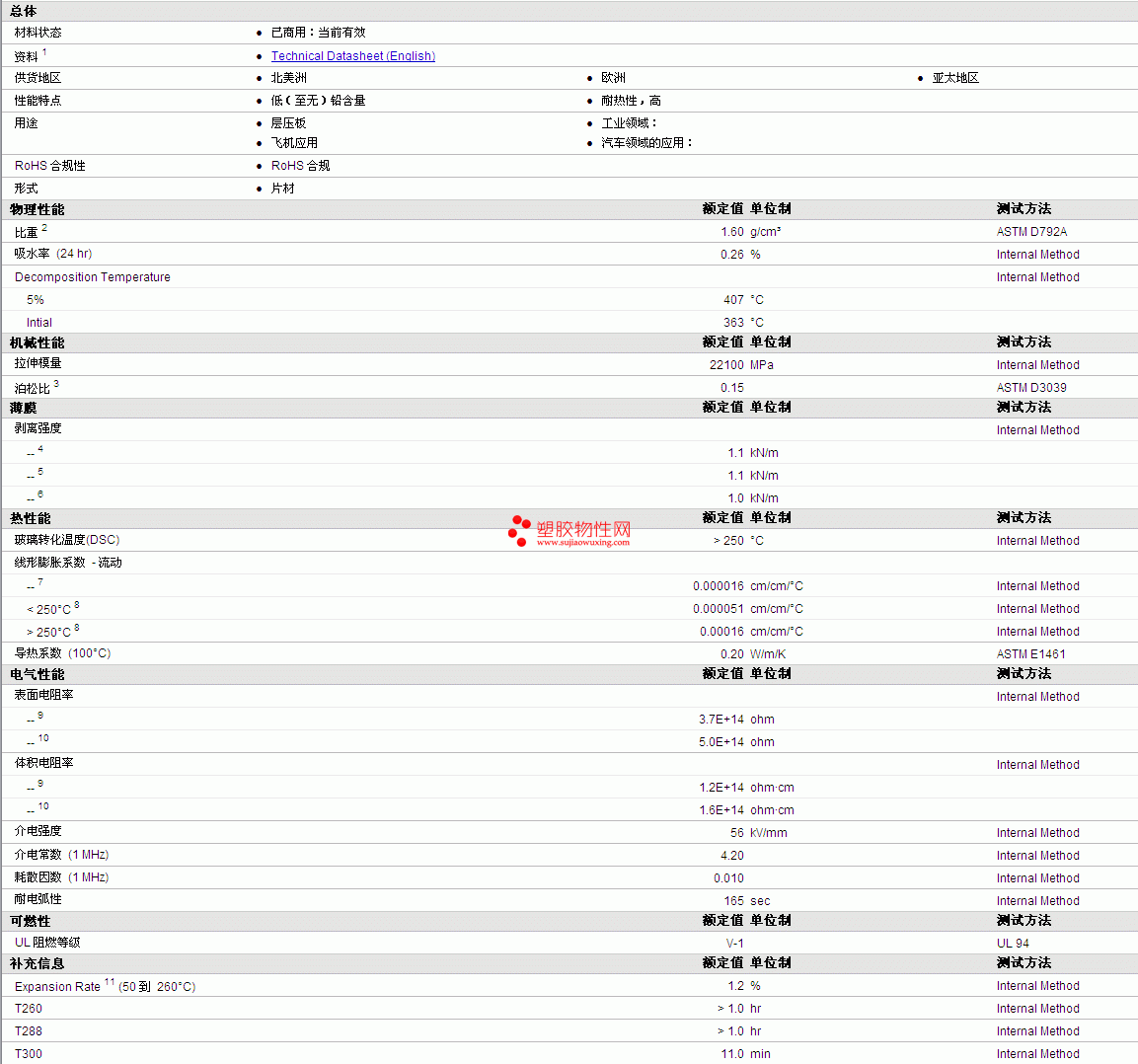The width and height of the screenshot is (1138, 1064).
Task: Select the 0.20 W/m/K thermal conductivity value
Action: (x=753, y=654)
